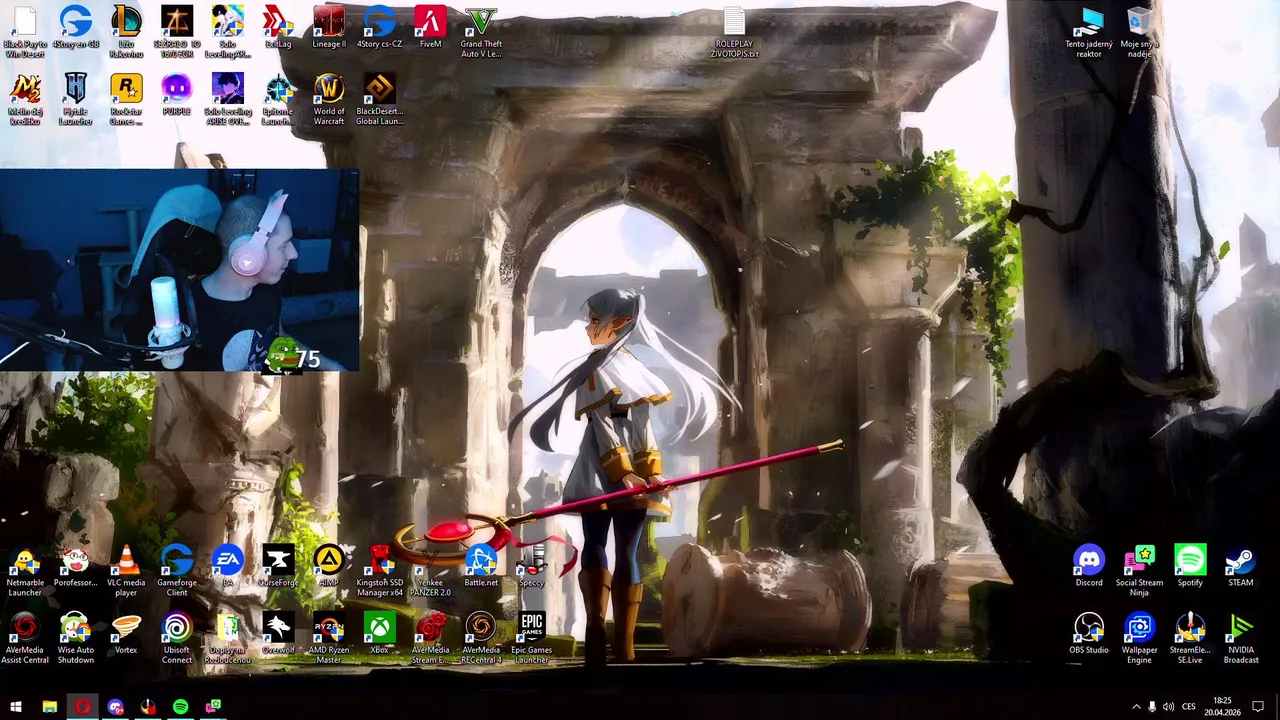Open microphone settings in system tray
Screen dimensions: 1280x720
[1152, 707]
